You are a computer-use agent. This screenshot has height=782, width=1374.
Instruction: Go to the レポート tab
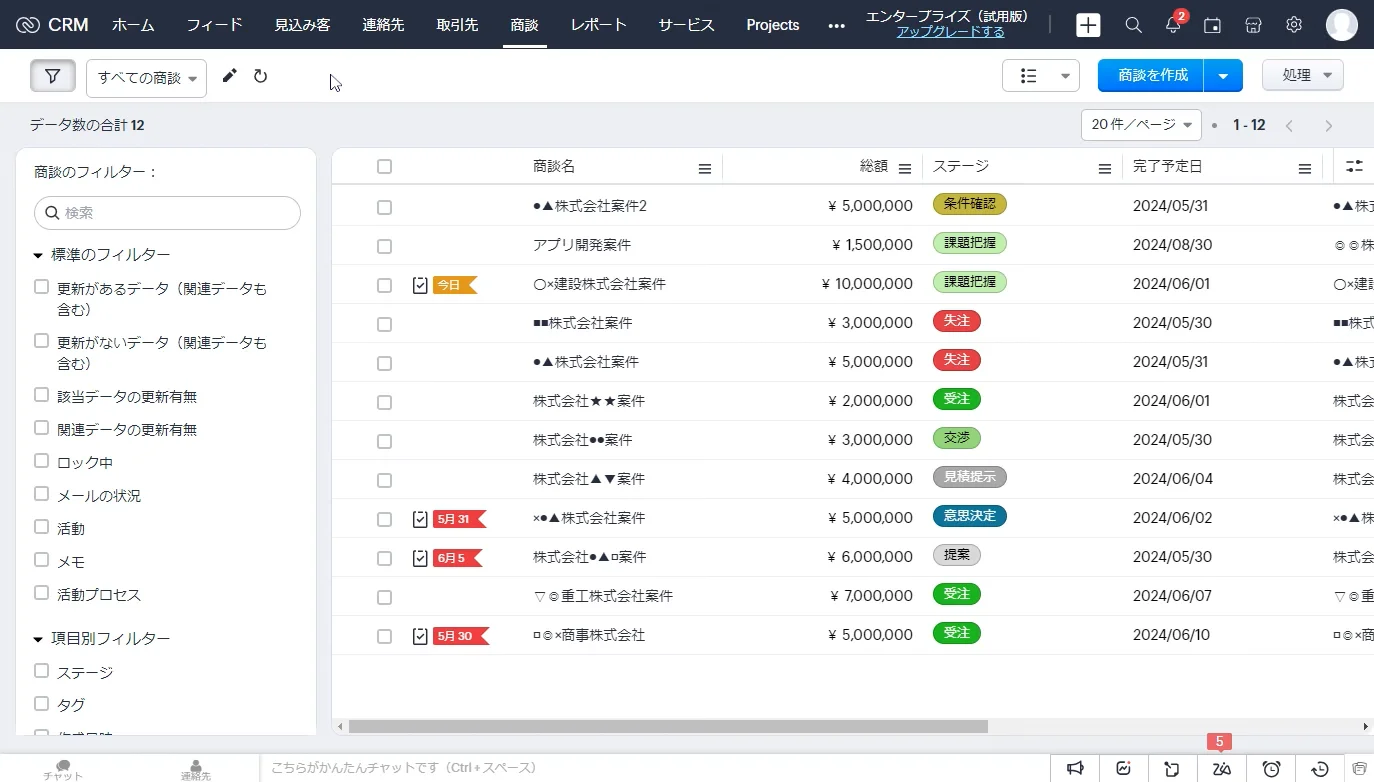(598, 25)
